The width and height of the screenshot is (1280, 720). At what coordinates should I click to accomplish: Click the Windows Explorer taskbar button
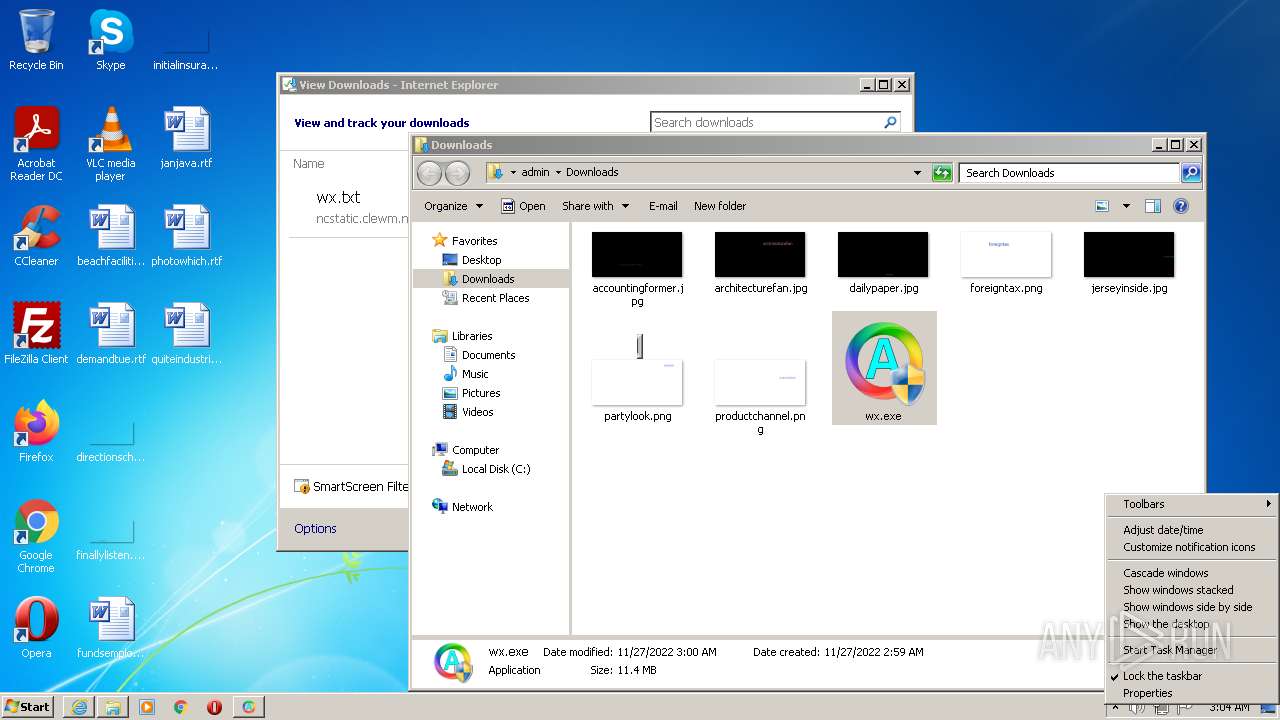[113, 707]
